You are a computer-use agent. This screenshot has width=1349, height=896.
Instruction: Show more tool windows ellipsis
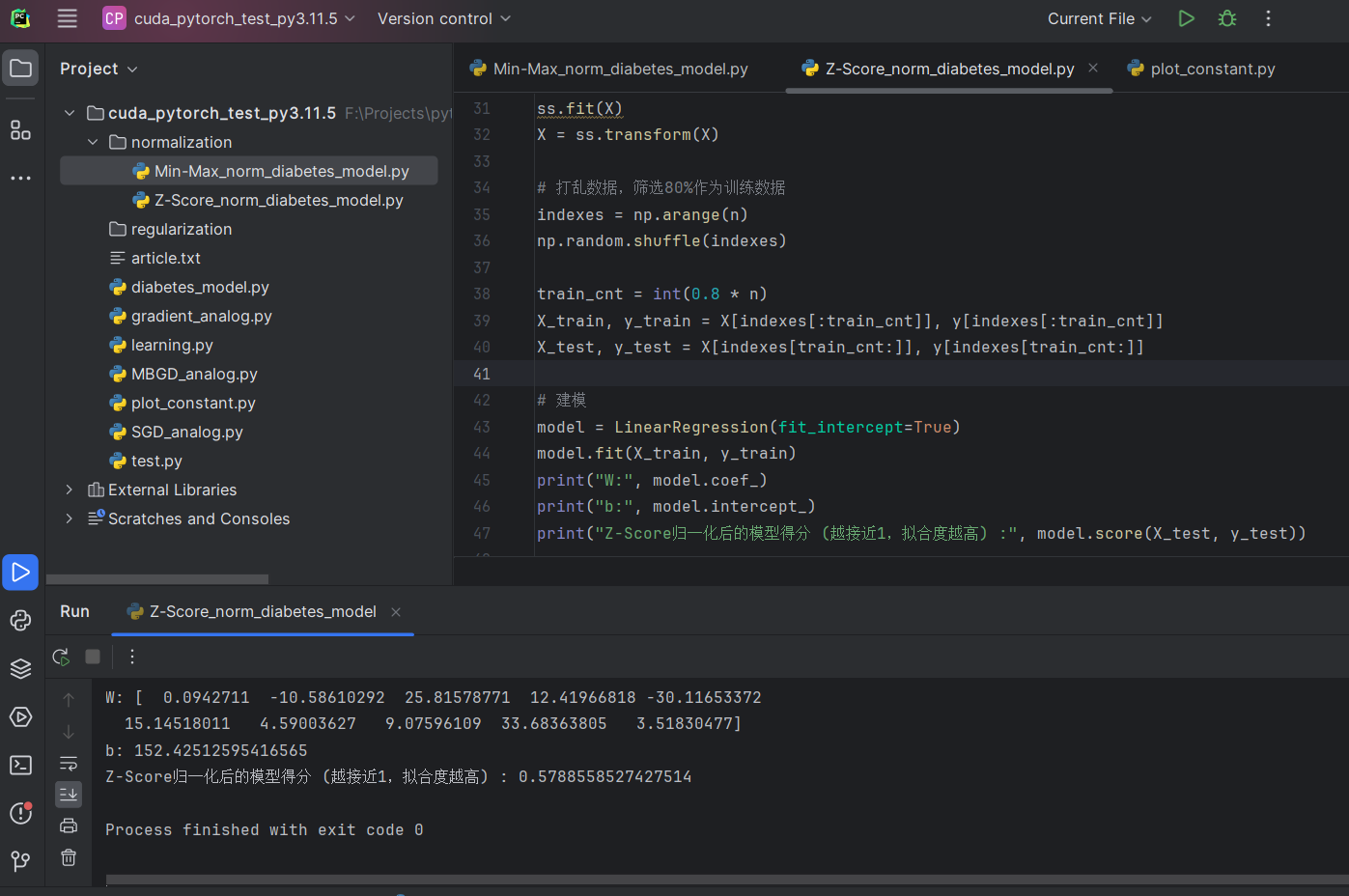click(20, 179)
